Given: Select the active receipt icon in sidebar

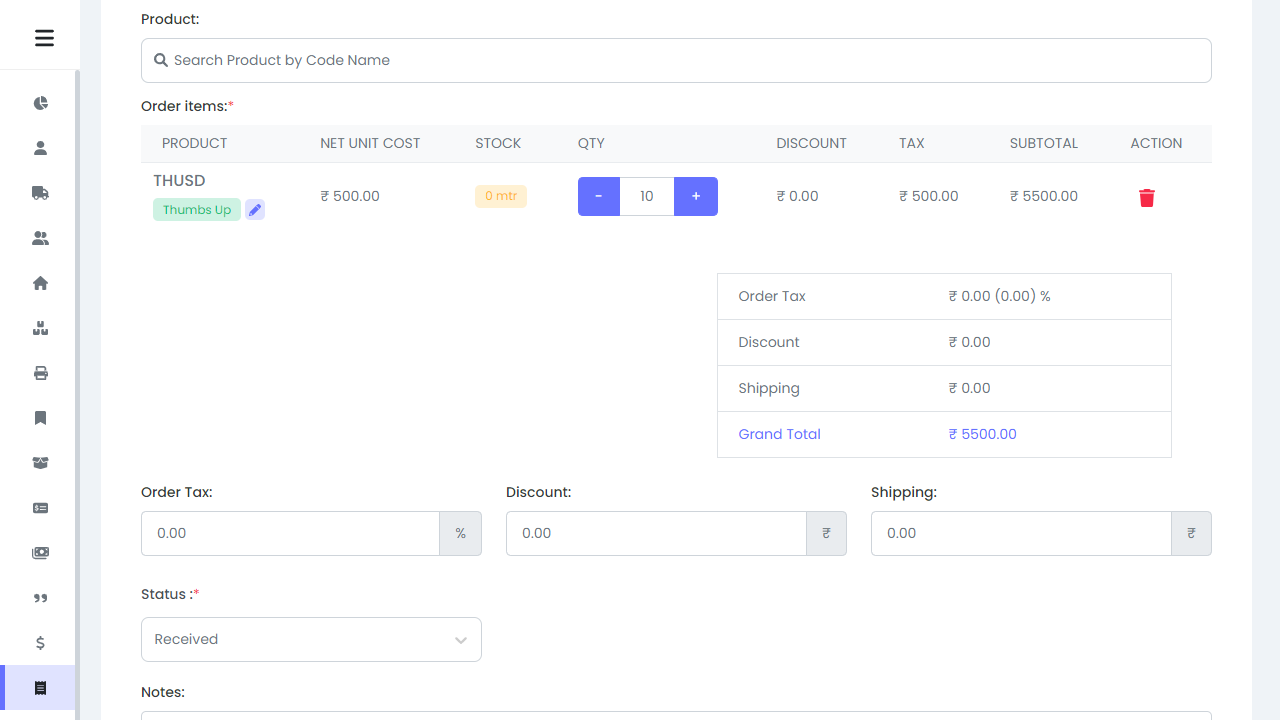Looking at the screenshot, I should (40, 688).
